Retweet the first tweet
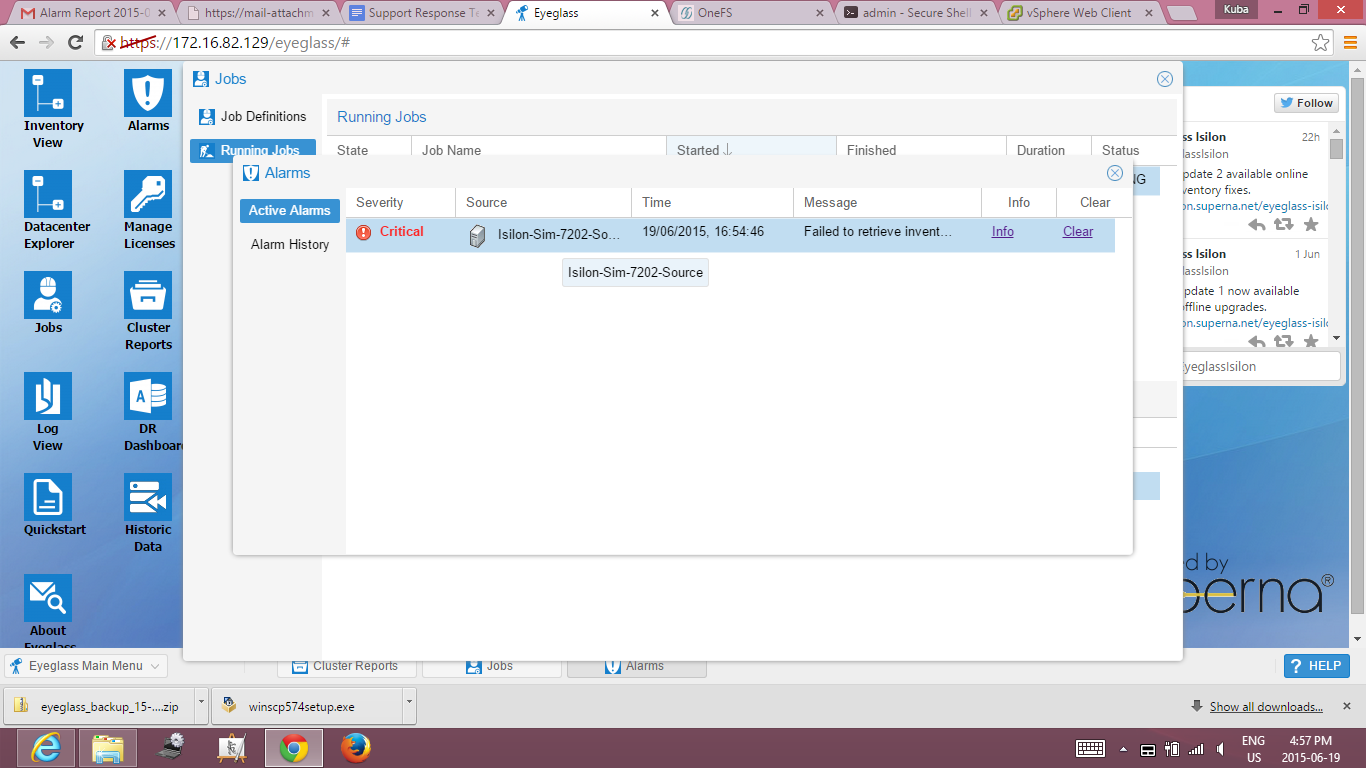The height and width of the screenshot is (768, 1366). (x=1284, y=225)
